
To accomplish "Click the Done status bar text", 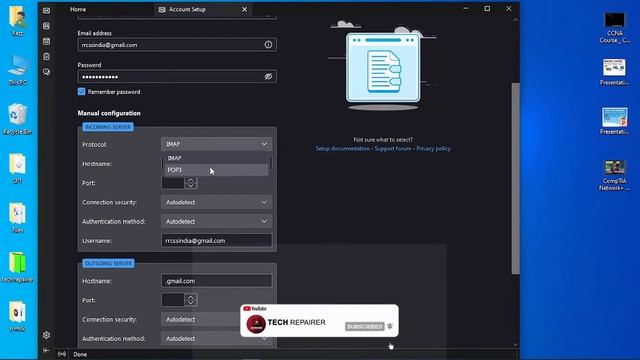I will [80, 354].
